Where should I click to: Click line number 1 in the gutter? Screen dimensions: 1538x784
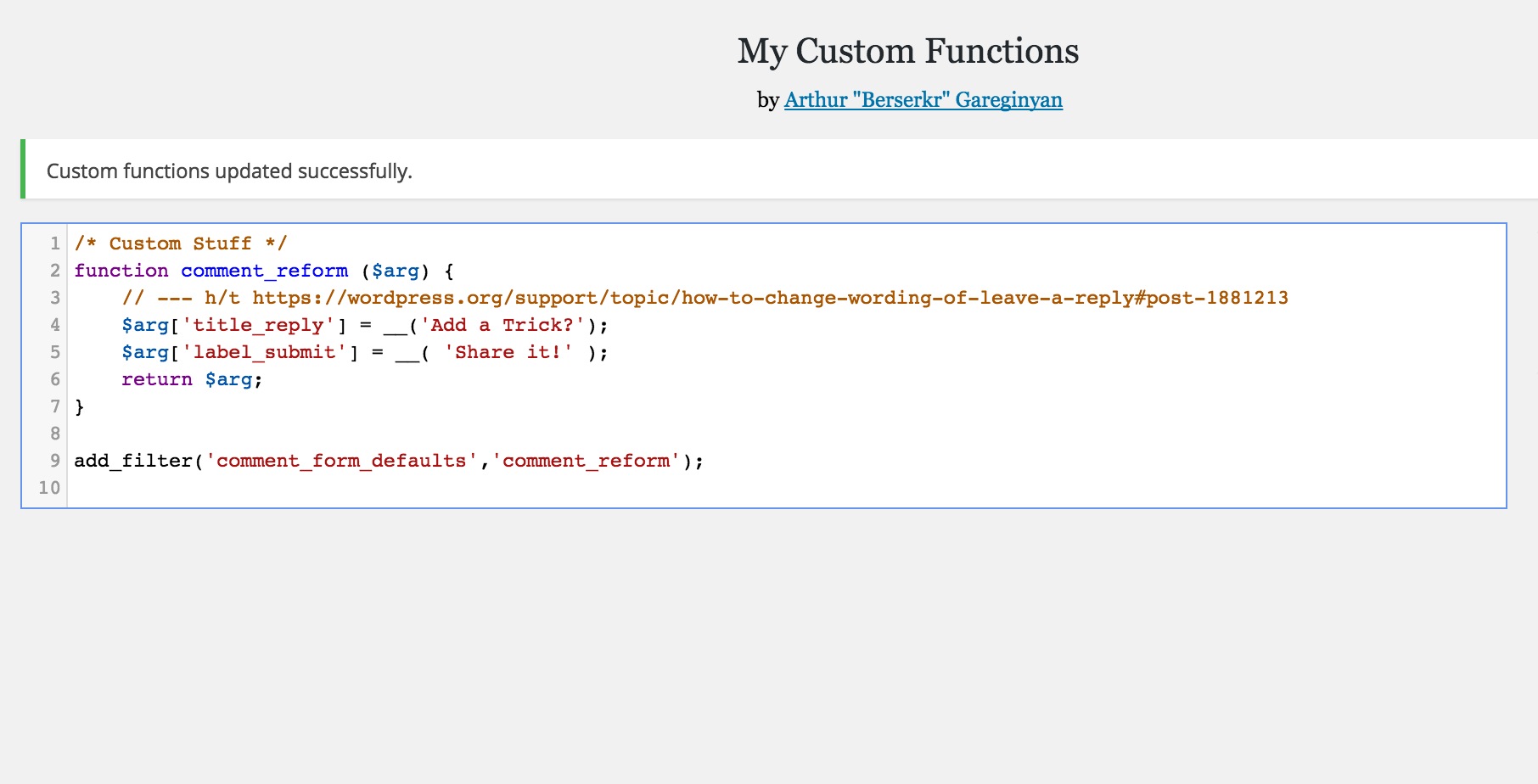tap(54, 244)
